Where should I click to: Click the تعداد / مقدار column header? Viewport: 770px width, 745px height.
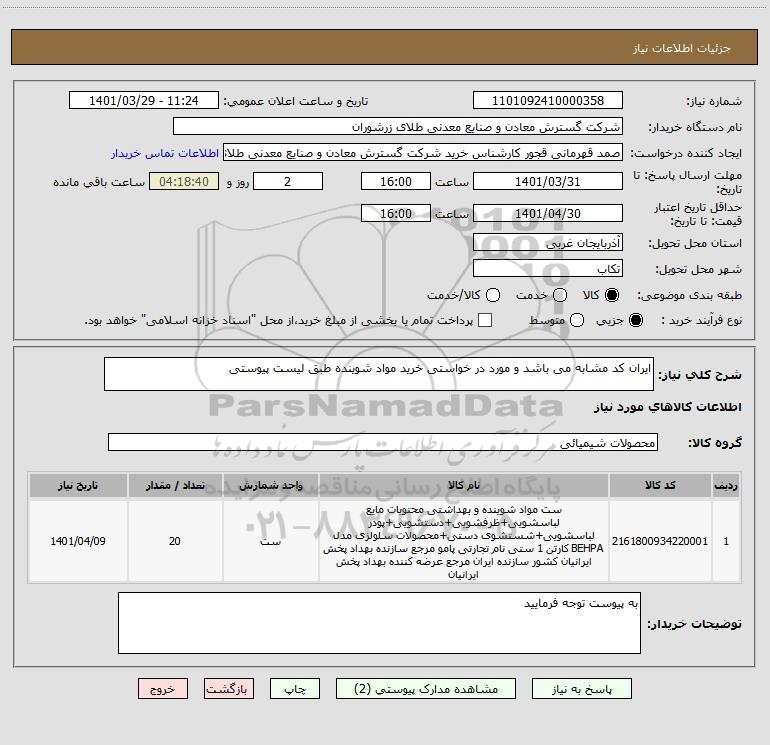(x=175, y=485)
